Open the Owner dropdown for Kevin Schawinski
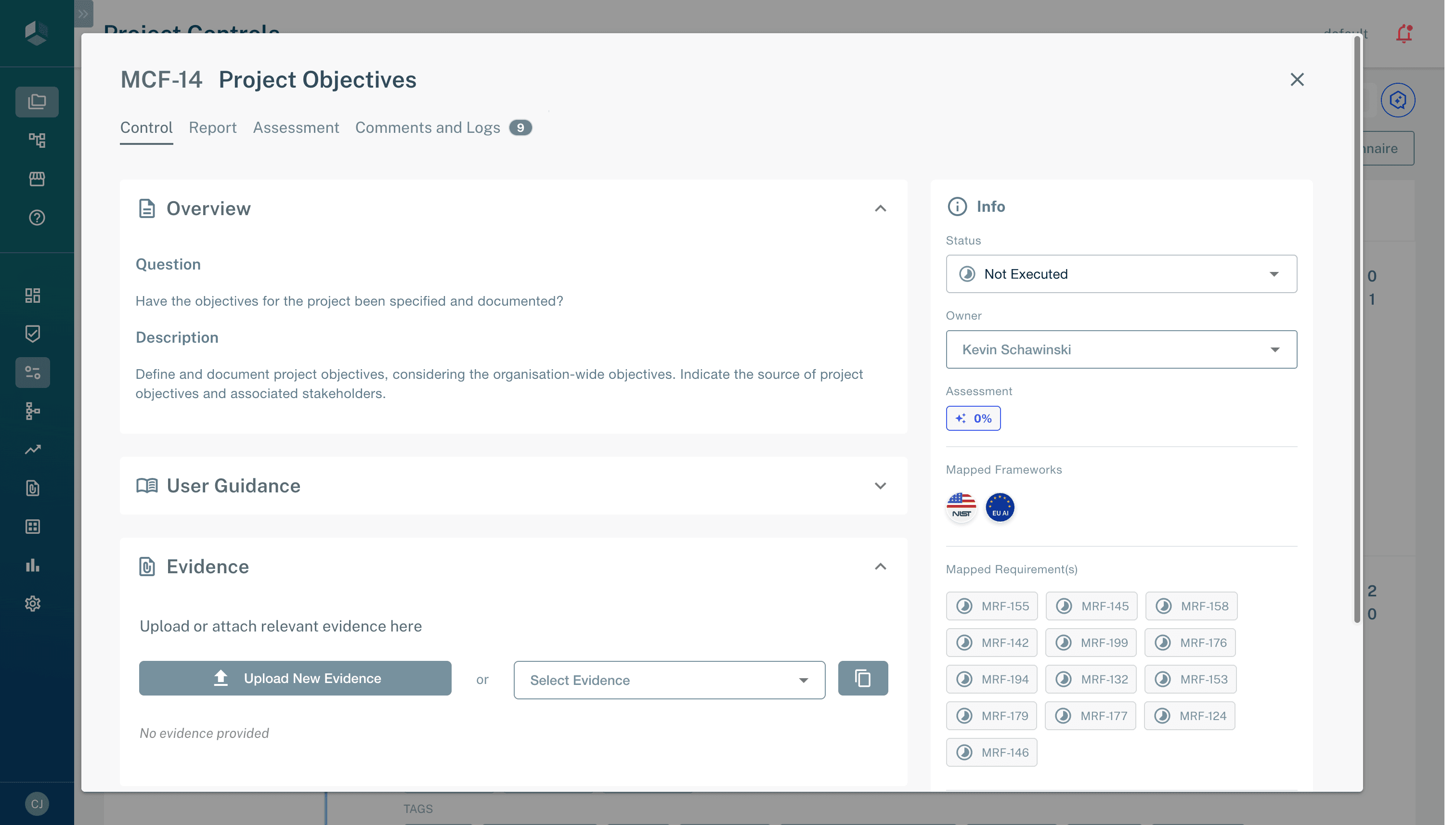1456x825 pixels. [x=1120, y=349]
